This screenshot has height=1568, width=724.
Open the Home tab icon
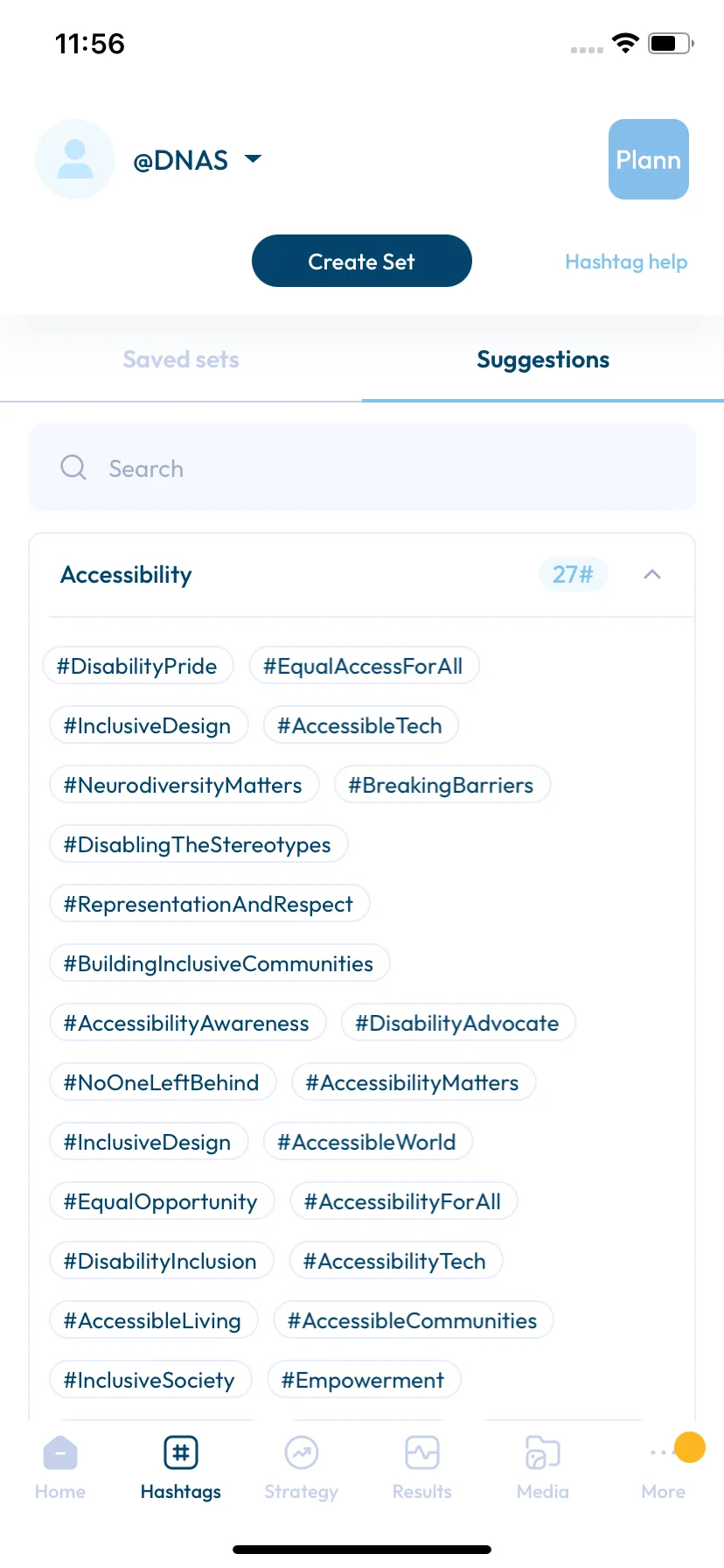coord(60,1453)
